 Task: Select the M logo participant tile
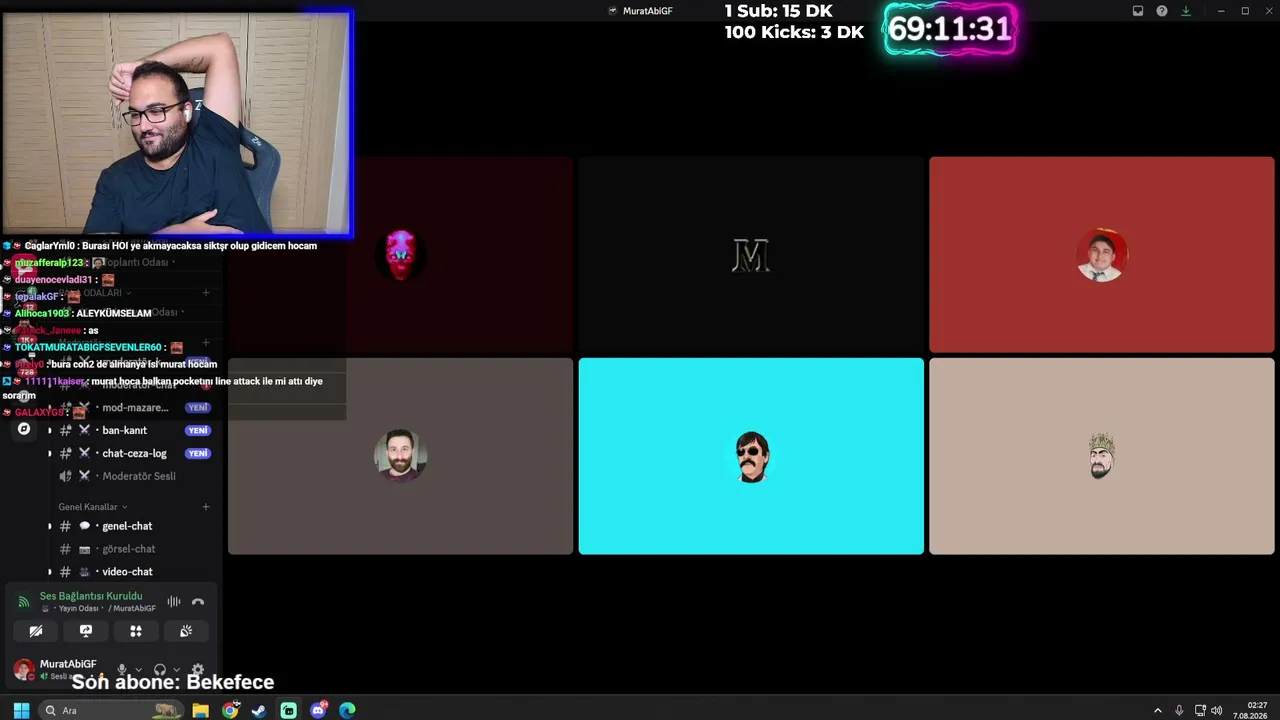point(751,254)
